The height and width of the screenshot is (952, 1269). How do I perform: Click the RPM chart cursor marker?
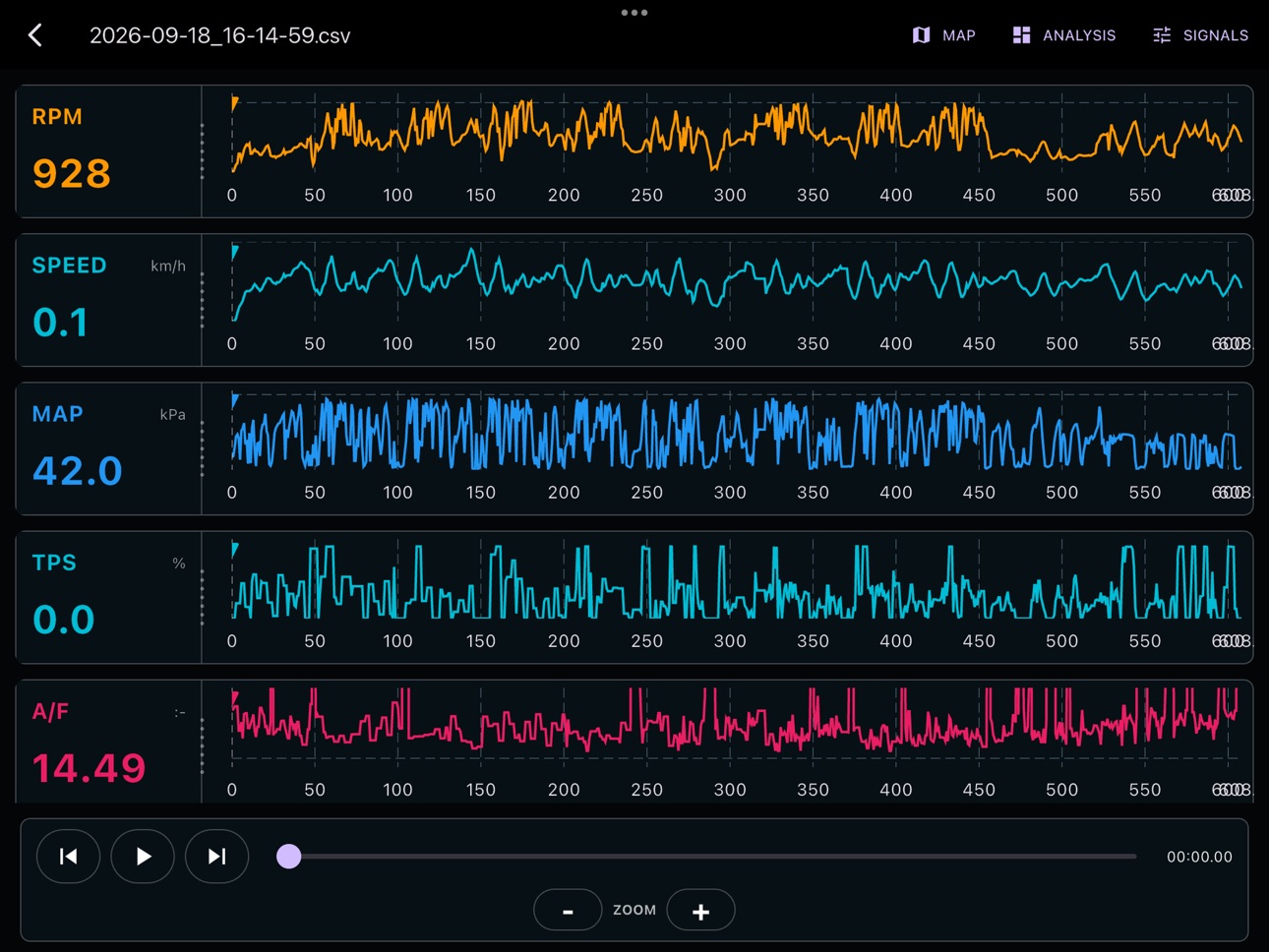point(235,102)
